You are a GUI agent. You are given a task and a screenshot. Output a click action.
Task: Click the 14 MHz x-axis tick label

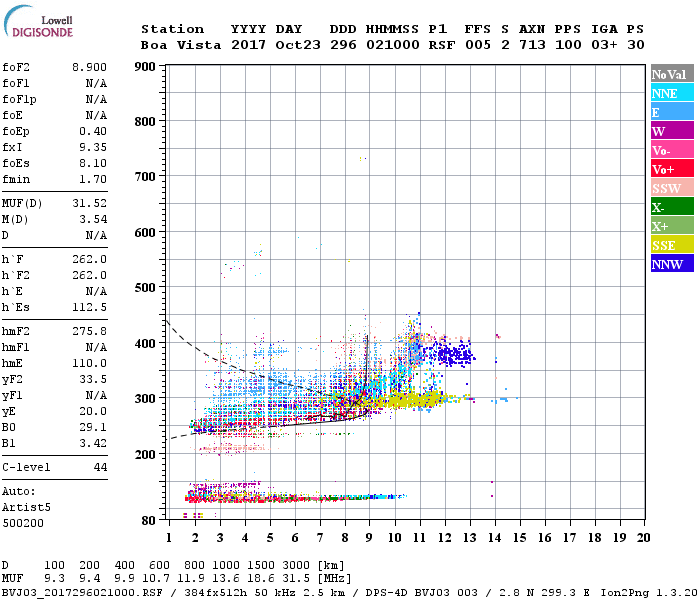click(494, 538)
